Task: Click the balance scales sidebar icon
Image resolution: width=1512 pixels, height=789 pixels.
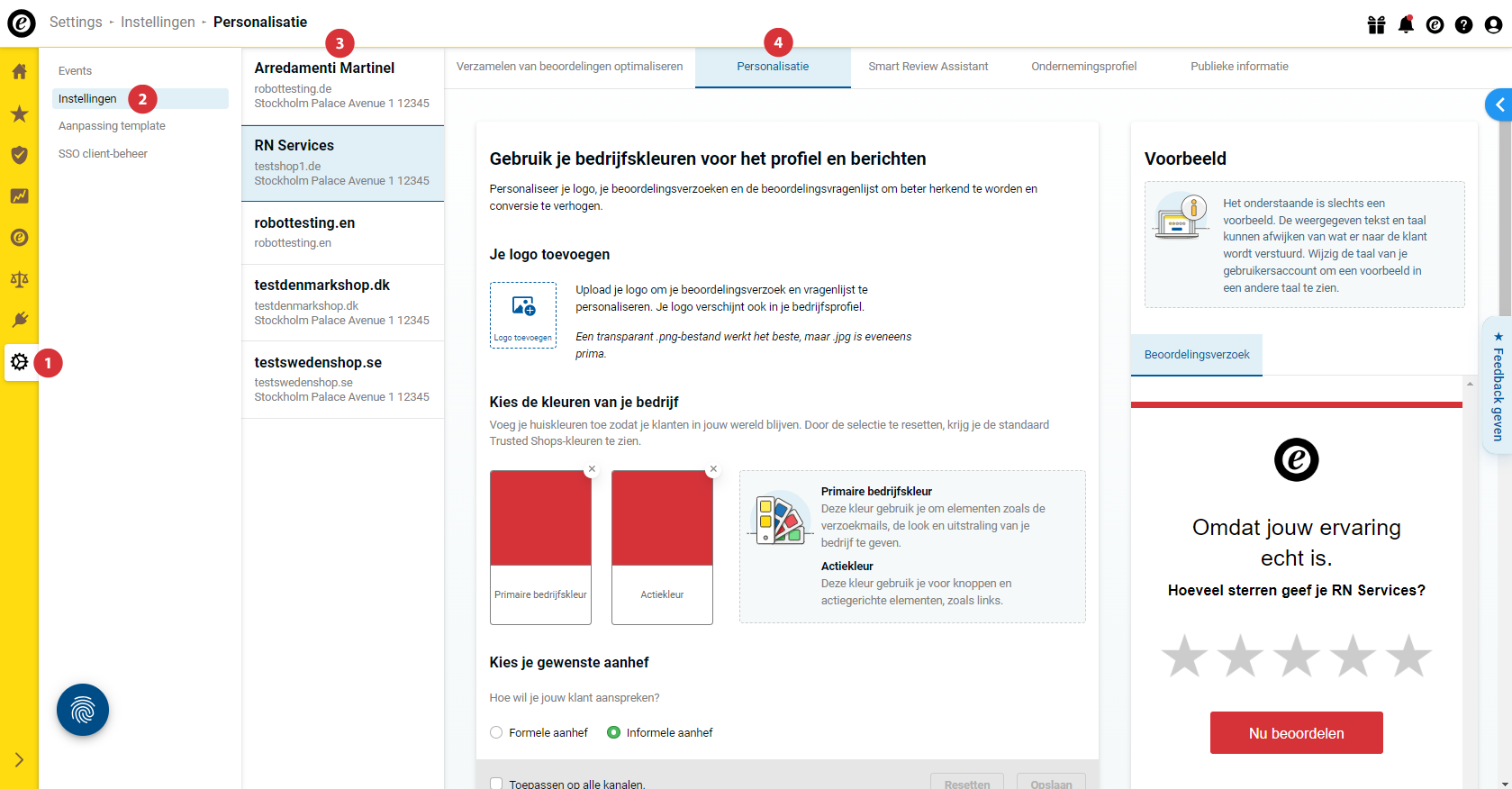Action: click(x=19, y=279)
